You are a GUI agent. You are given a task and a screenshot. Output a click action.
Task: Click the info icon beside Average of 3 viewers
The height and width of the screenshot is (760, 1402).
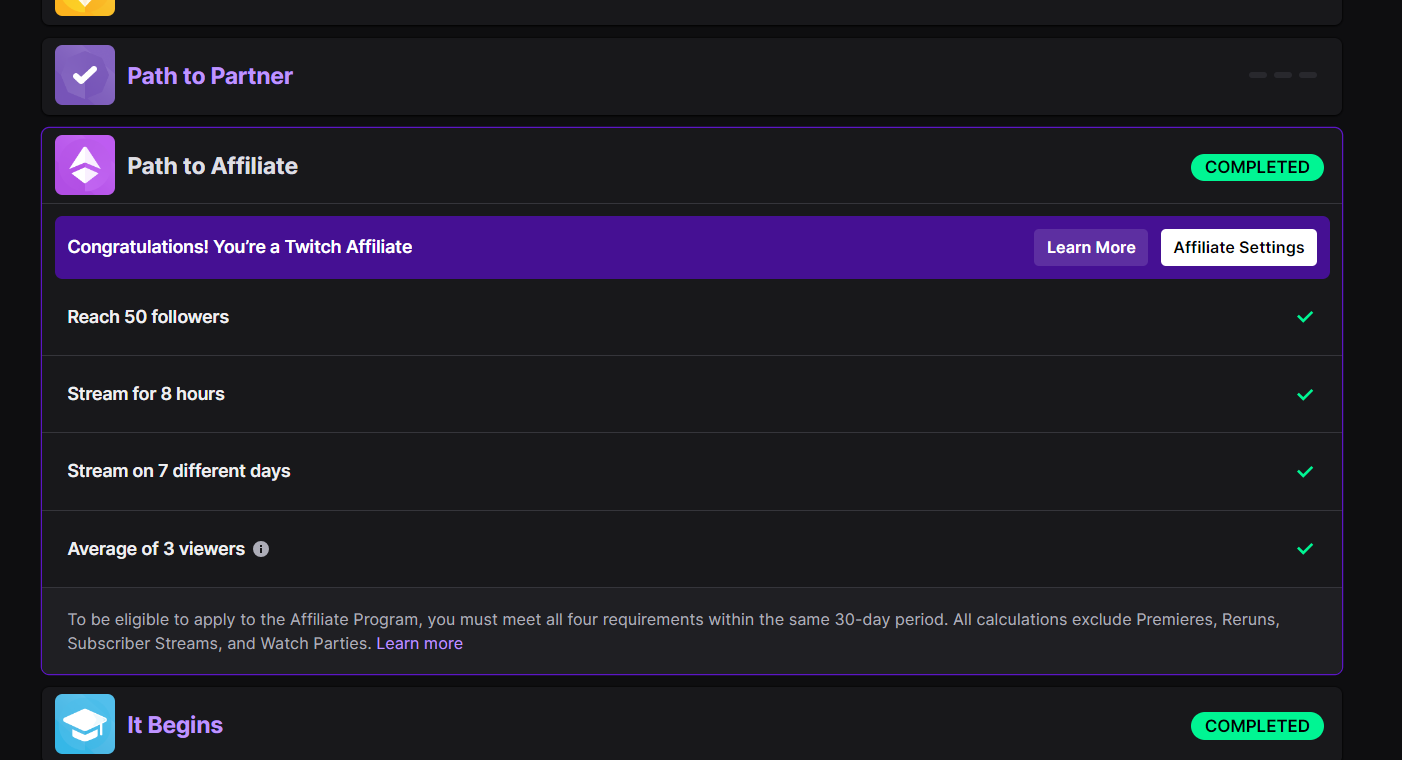261,549
